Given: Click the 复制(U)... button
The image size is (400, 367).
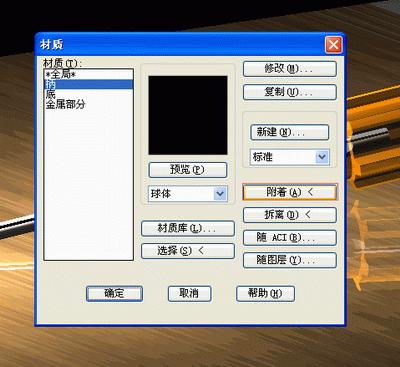Looking at the screenshot, I should pos(290,92).
